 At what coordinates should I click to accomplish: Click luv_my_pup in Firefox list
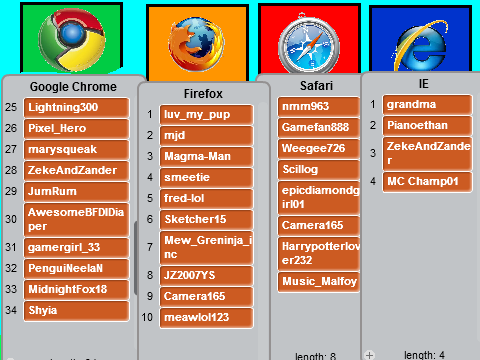pyautogui.click(x=207, y=115)
